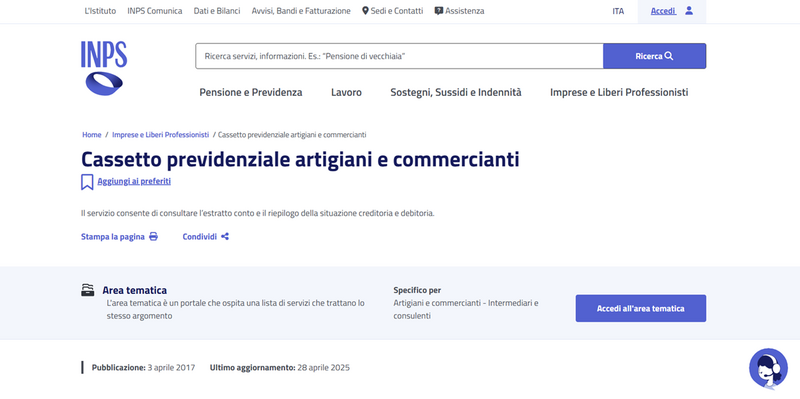800x399 pixels.
Task: Click the share icon after Condividi
Action: pyautogui.click(x=225, y=237)
